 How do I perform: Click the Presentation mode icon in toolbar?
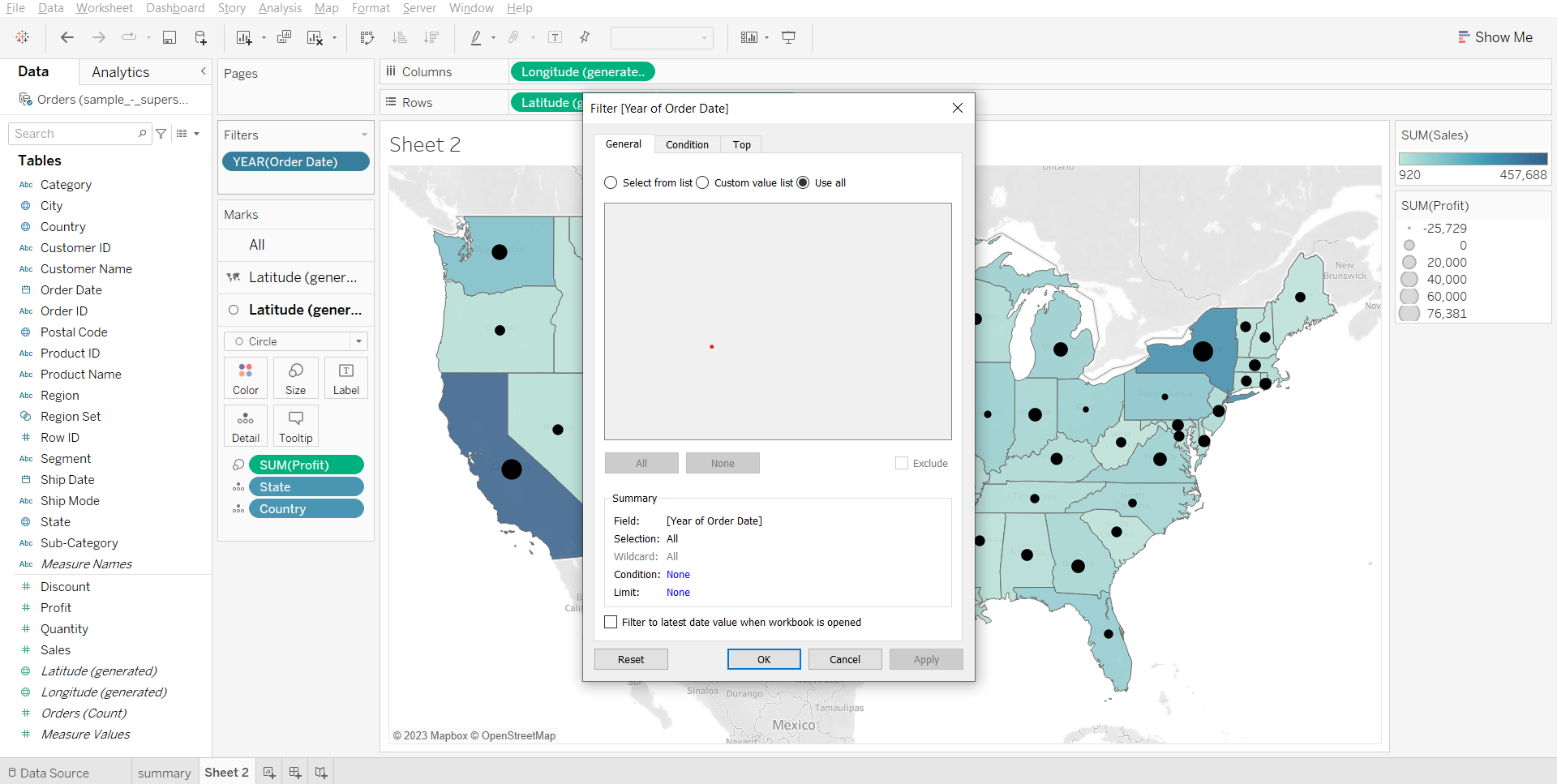pyautogui.click(x=788, y=37)
